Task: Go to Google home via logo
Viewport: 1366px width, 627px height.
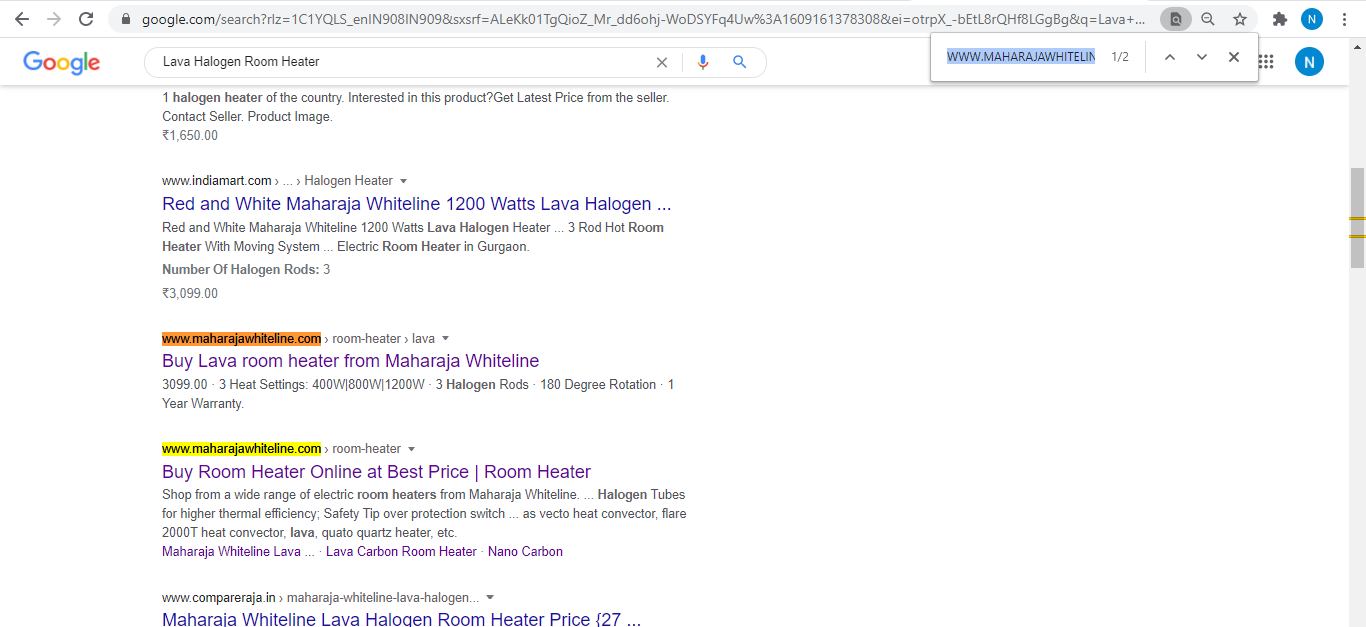Action: [61, 62]
